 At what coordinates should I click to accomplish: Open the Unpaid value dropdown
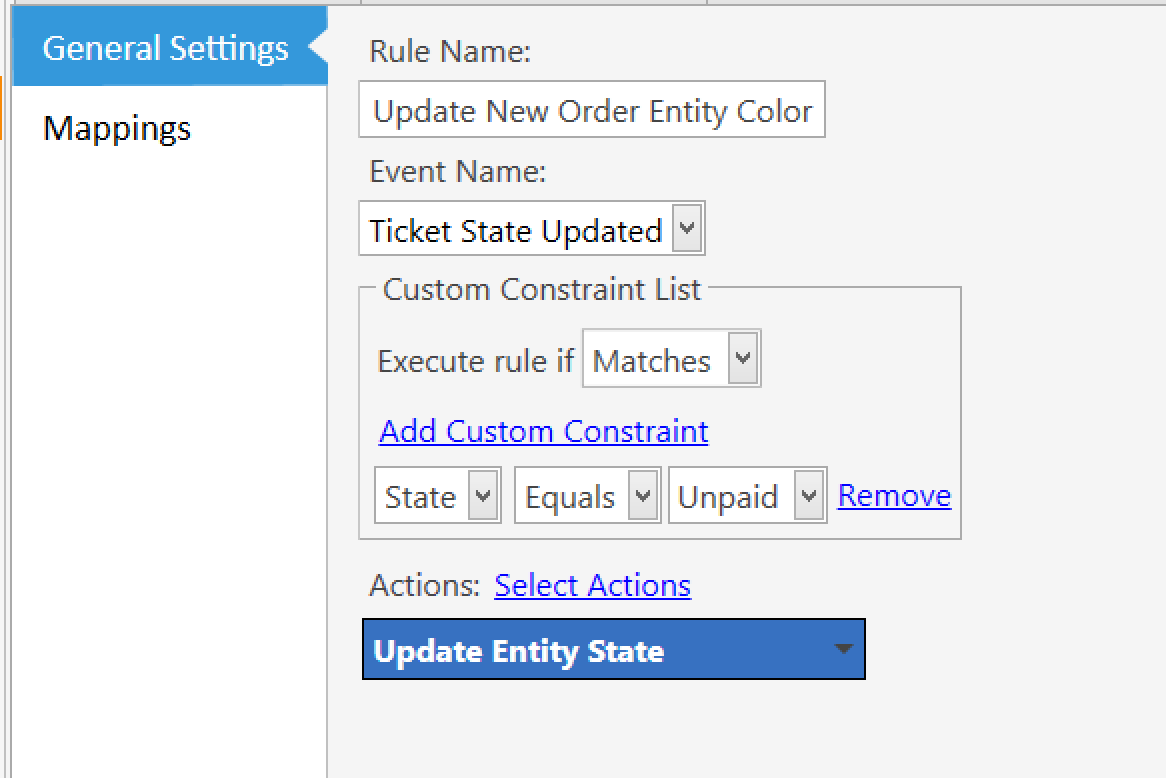(748, 495)
